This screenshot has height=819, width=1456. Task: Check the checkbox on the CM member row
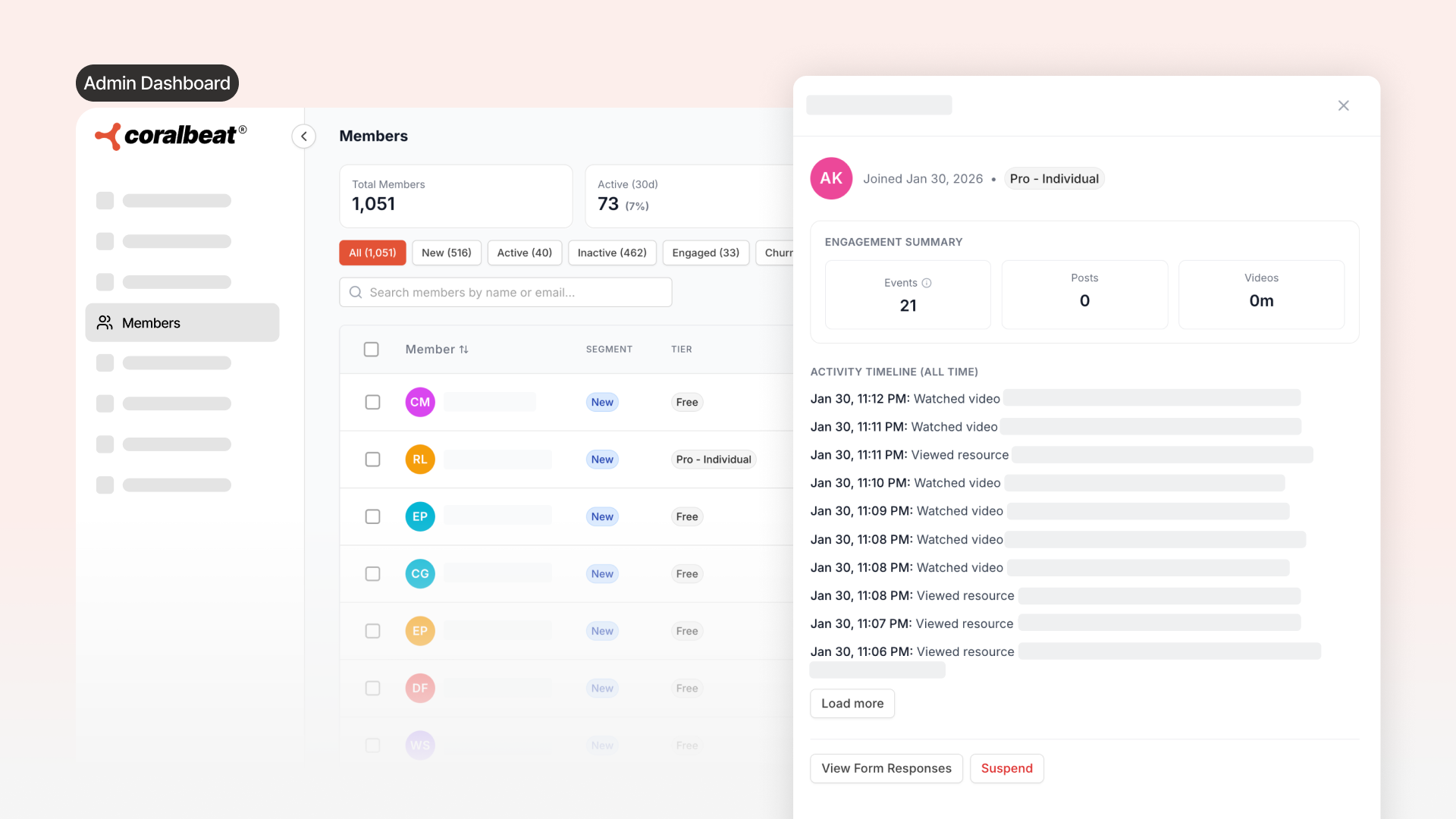coord(372,402)
